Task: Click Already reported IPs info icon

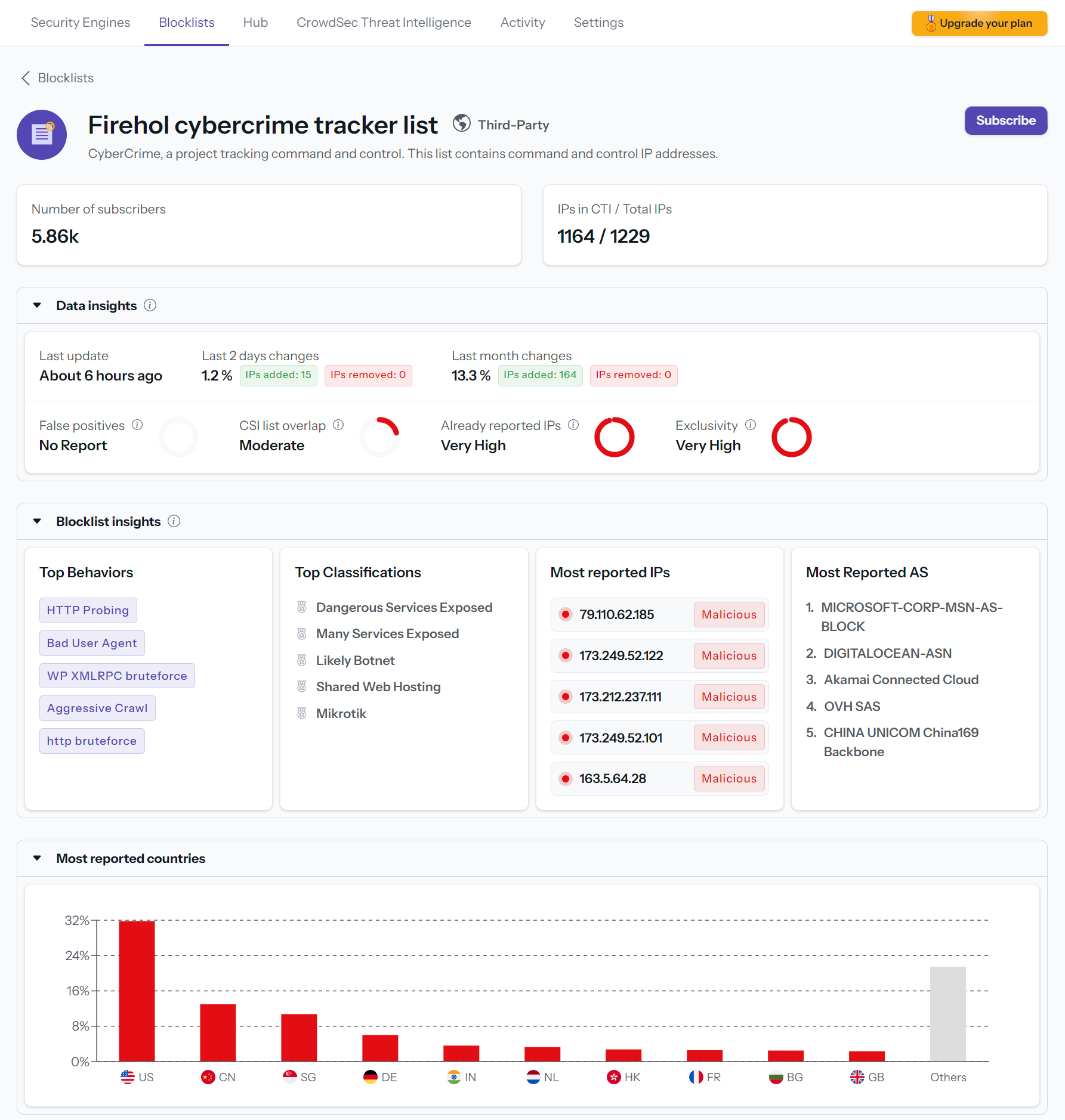Action: coord(573,425)
